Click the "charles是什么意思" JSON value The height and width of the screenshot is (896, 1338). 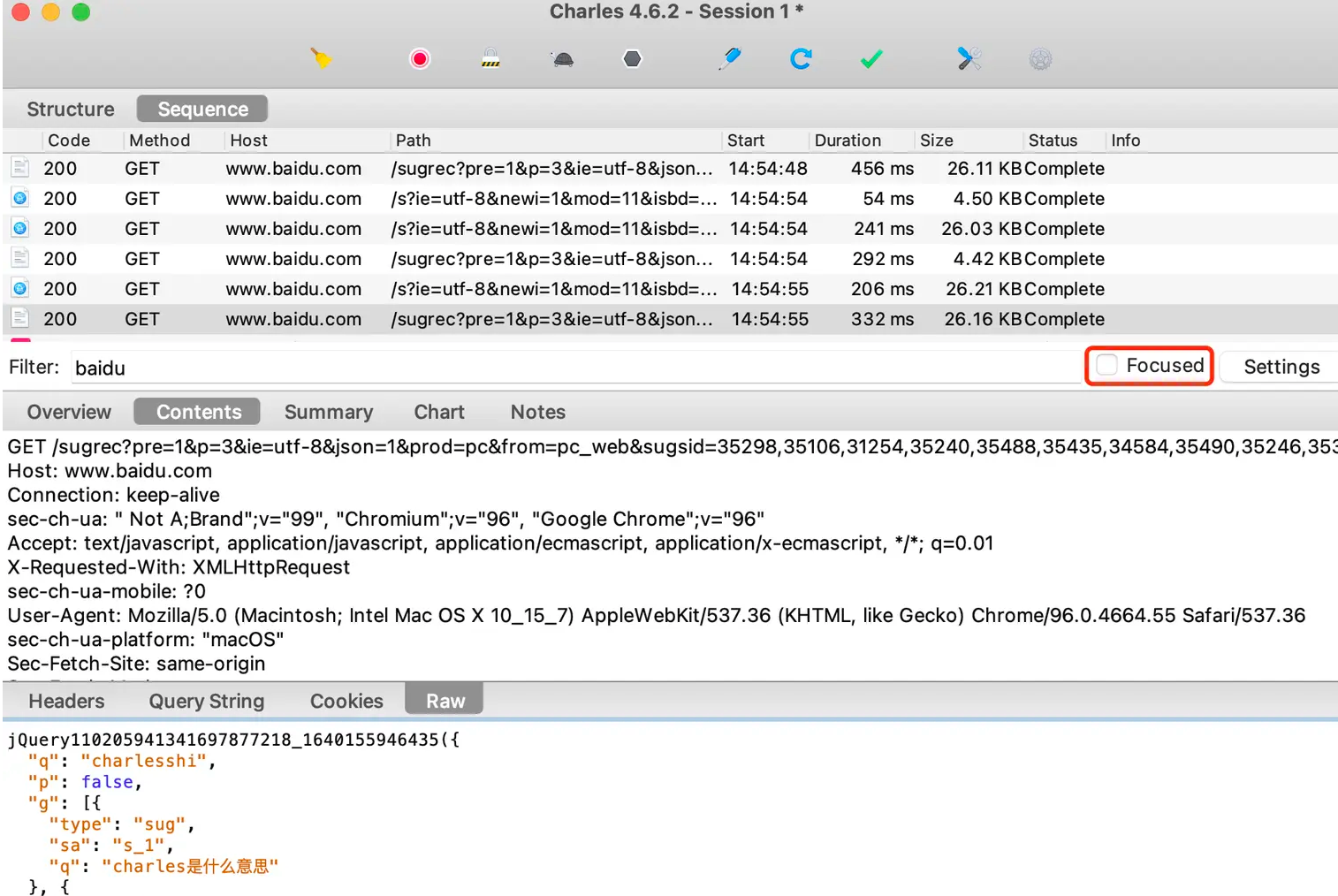coord(190,866)
